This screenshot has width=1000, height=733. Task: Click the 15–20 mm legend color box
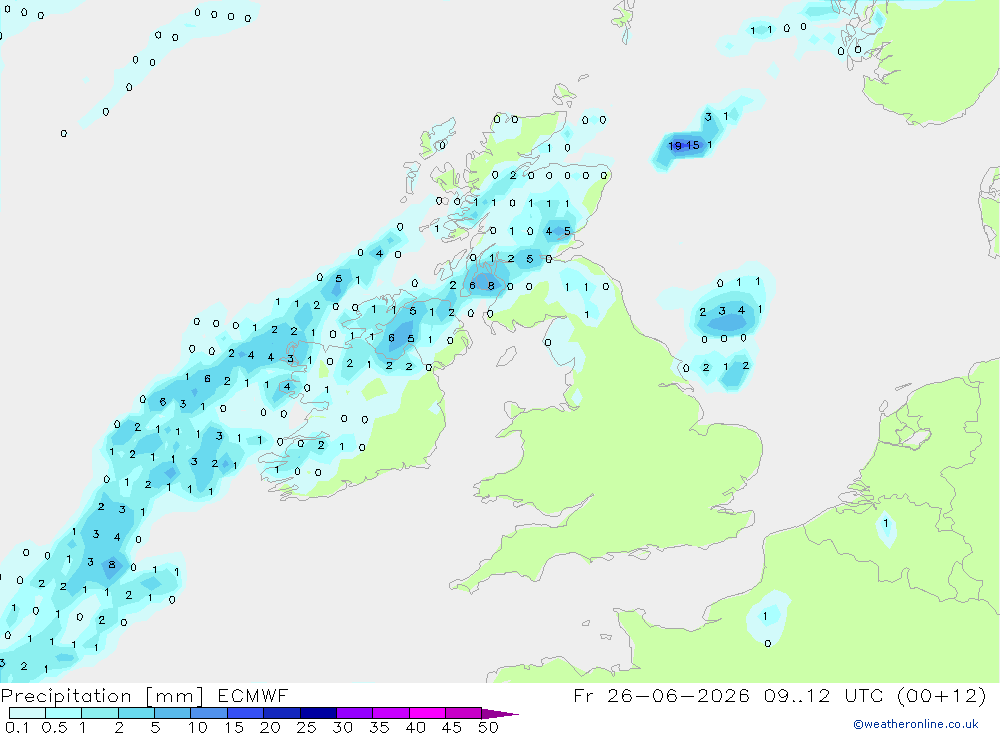246,713
